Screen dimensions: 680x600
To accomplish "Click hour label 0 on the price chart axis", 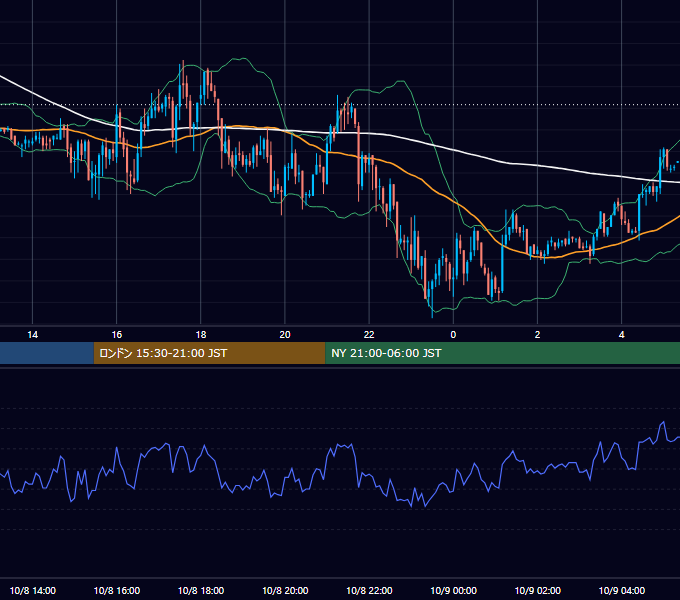I will 453,335.
